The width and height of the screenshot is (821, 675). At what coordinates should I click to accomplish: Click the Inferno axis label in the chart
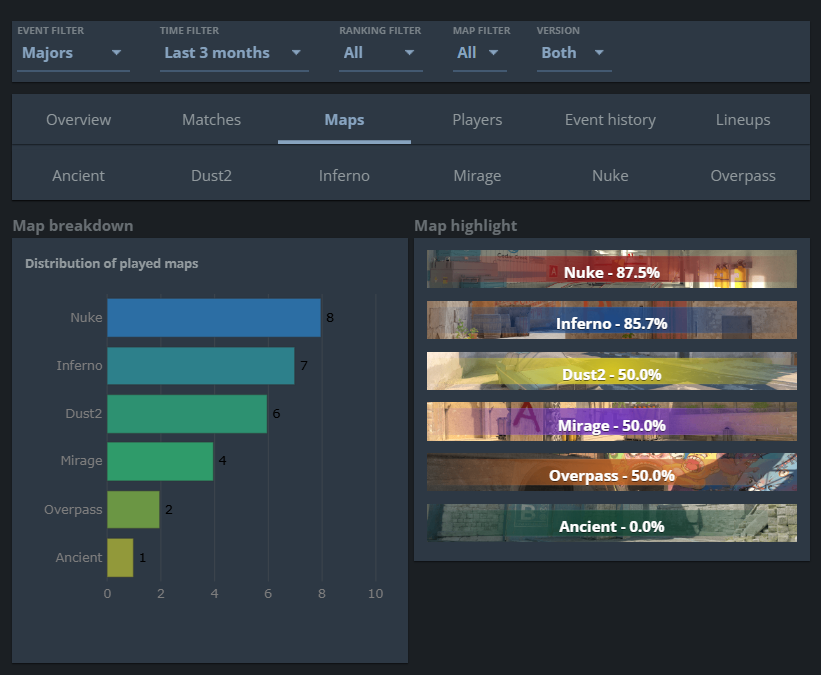80,366
